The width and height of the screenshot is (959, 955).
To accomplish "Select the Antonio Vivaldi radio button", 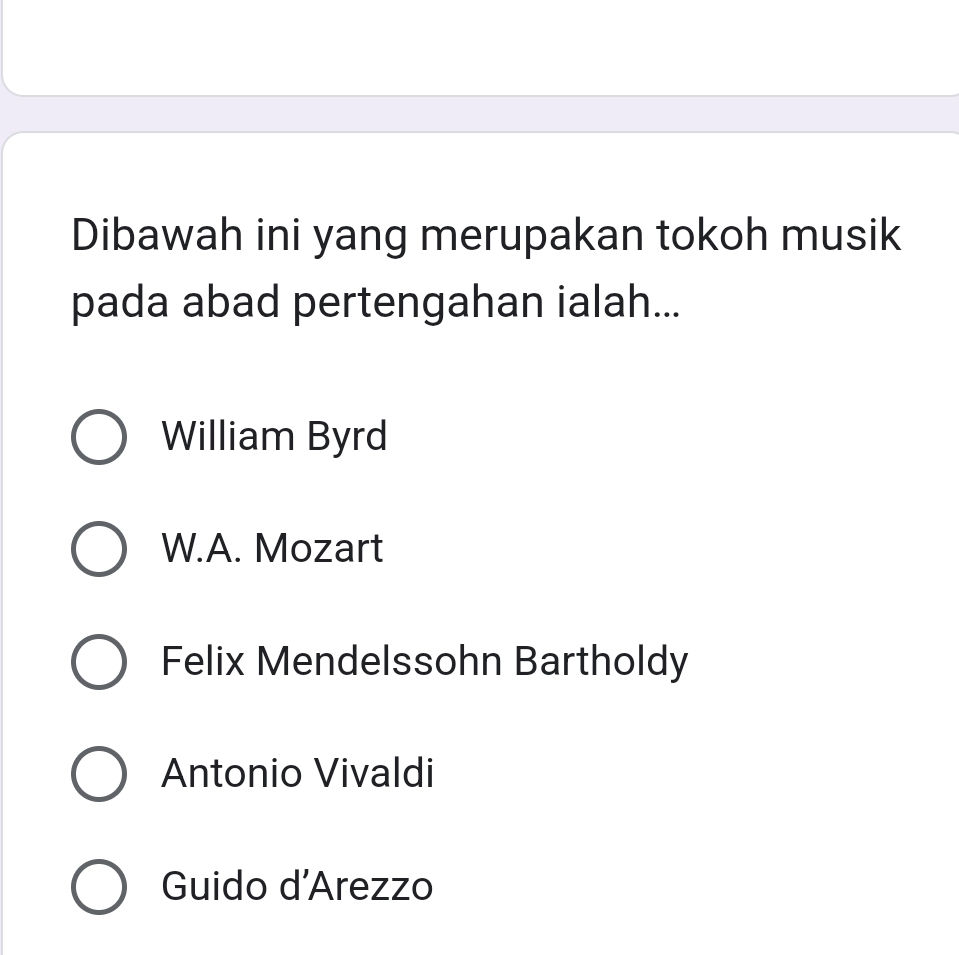I will click(97, 774).
